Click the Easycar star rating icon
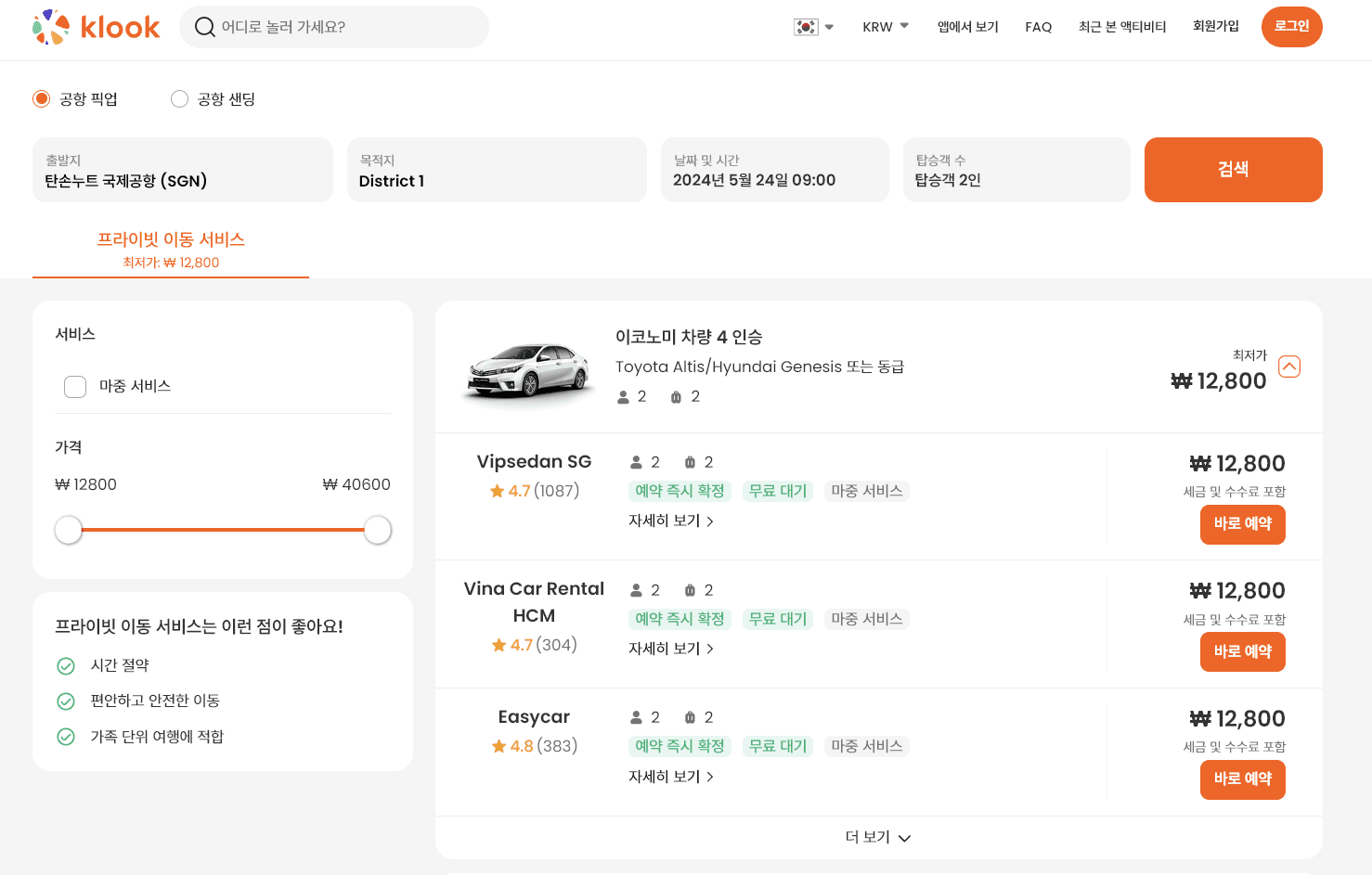Viewport: 1372px width, 875px height. coord(499,746)
